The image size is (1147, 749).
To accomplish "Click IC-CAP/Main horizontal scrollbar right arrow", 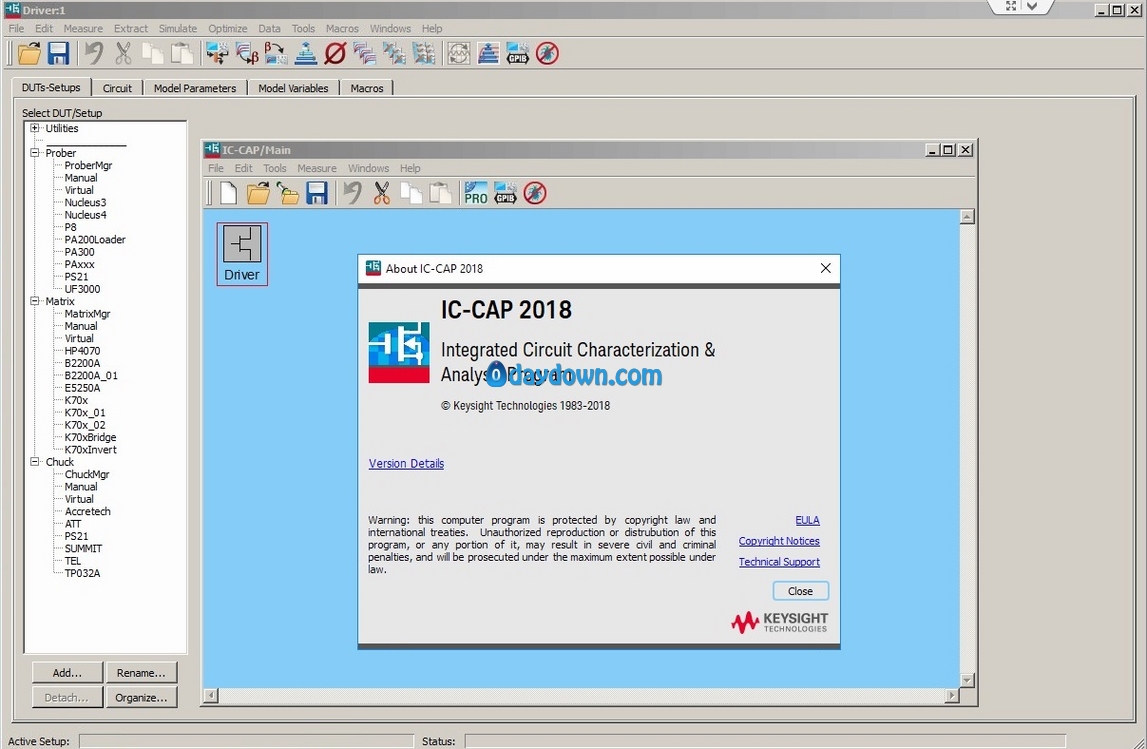I will (x=952, y=696).
